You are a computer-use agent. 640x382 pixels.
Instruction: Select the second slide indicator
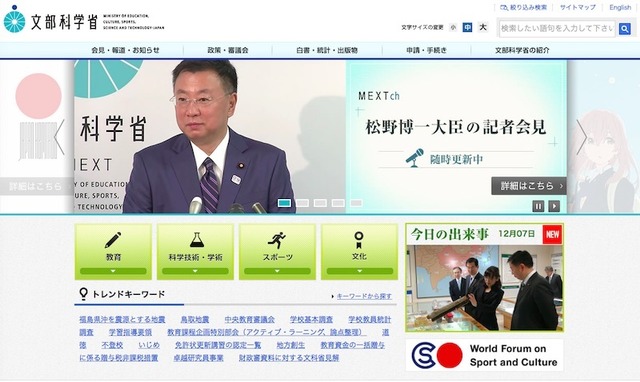[x=302, y=203]
